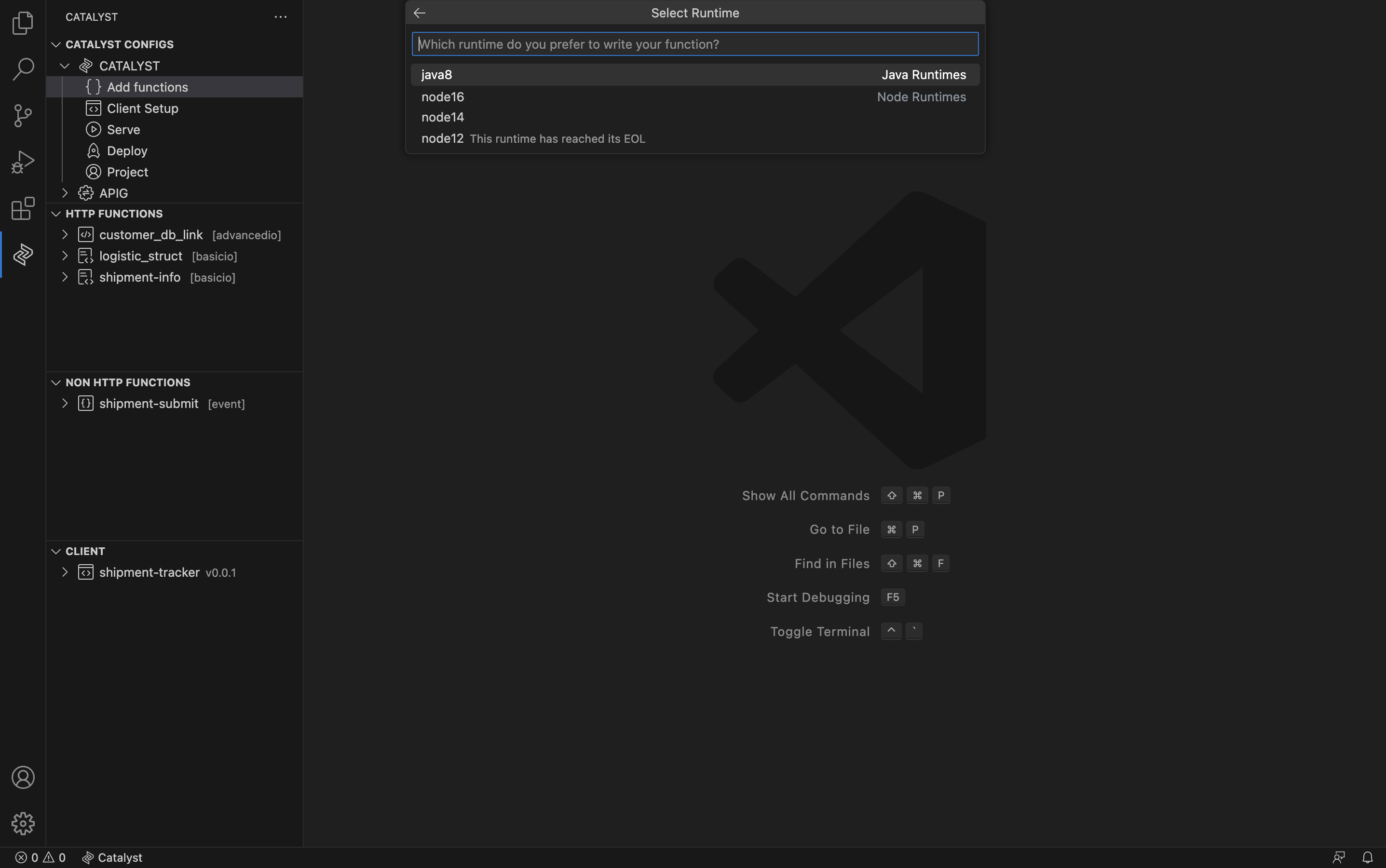Expand the HTTP FUNCTIONS section
Image resolution: width=1386 pixels, height=868 pixels.
click(56, 213)
